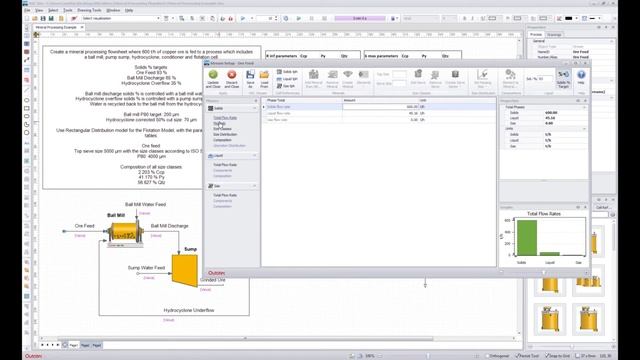Image resolution: width=640 pixels, height=360 pixels.
Task: Open Total Flow Rate under Solids
Action: pos(225,118)
